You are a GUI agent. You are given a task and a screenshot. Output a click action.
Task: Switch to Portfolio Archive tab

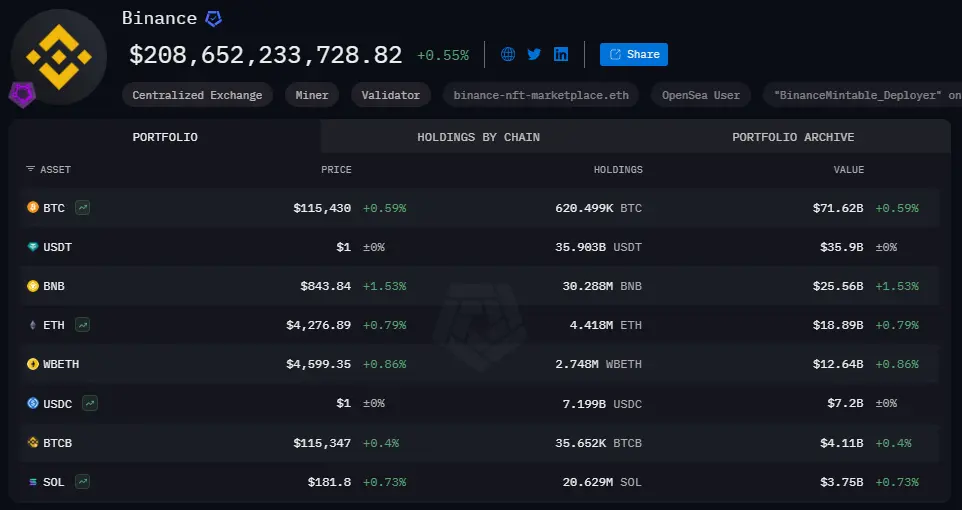793,137
